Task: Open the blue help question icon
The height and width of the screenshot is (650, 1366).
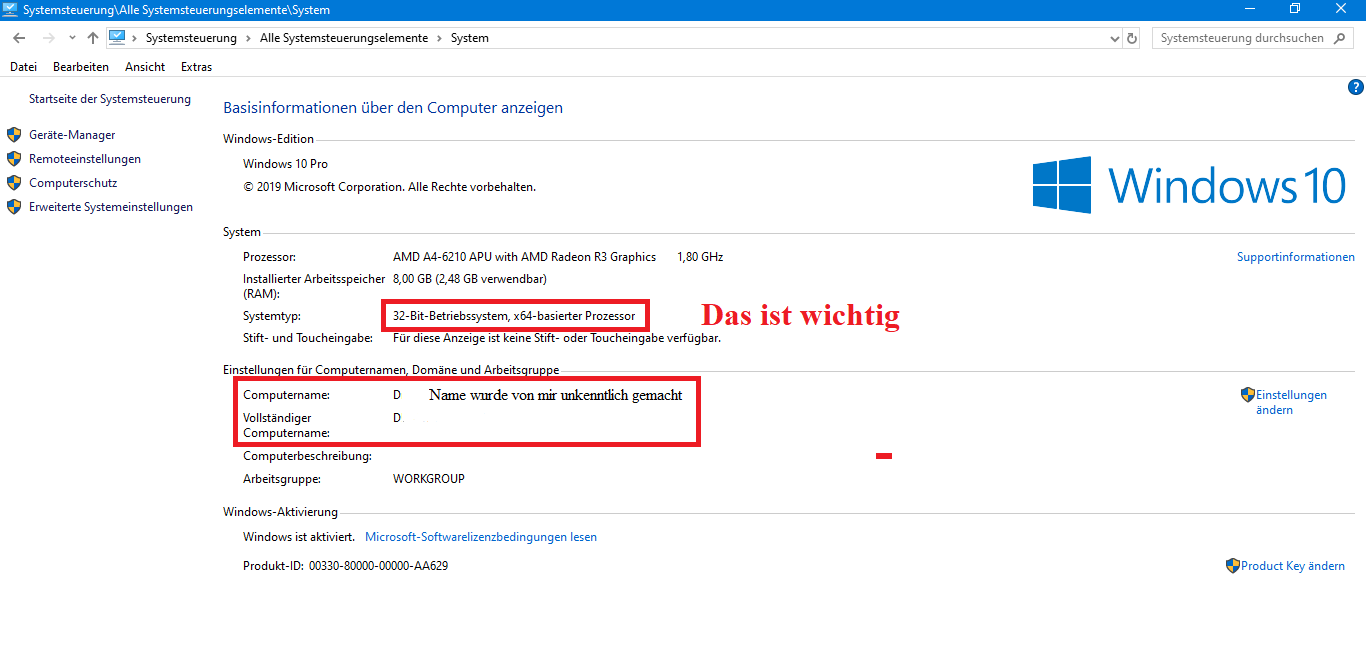Action: 1356,87
